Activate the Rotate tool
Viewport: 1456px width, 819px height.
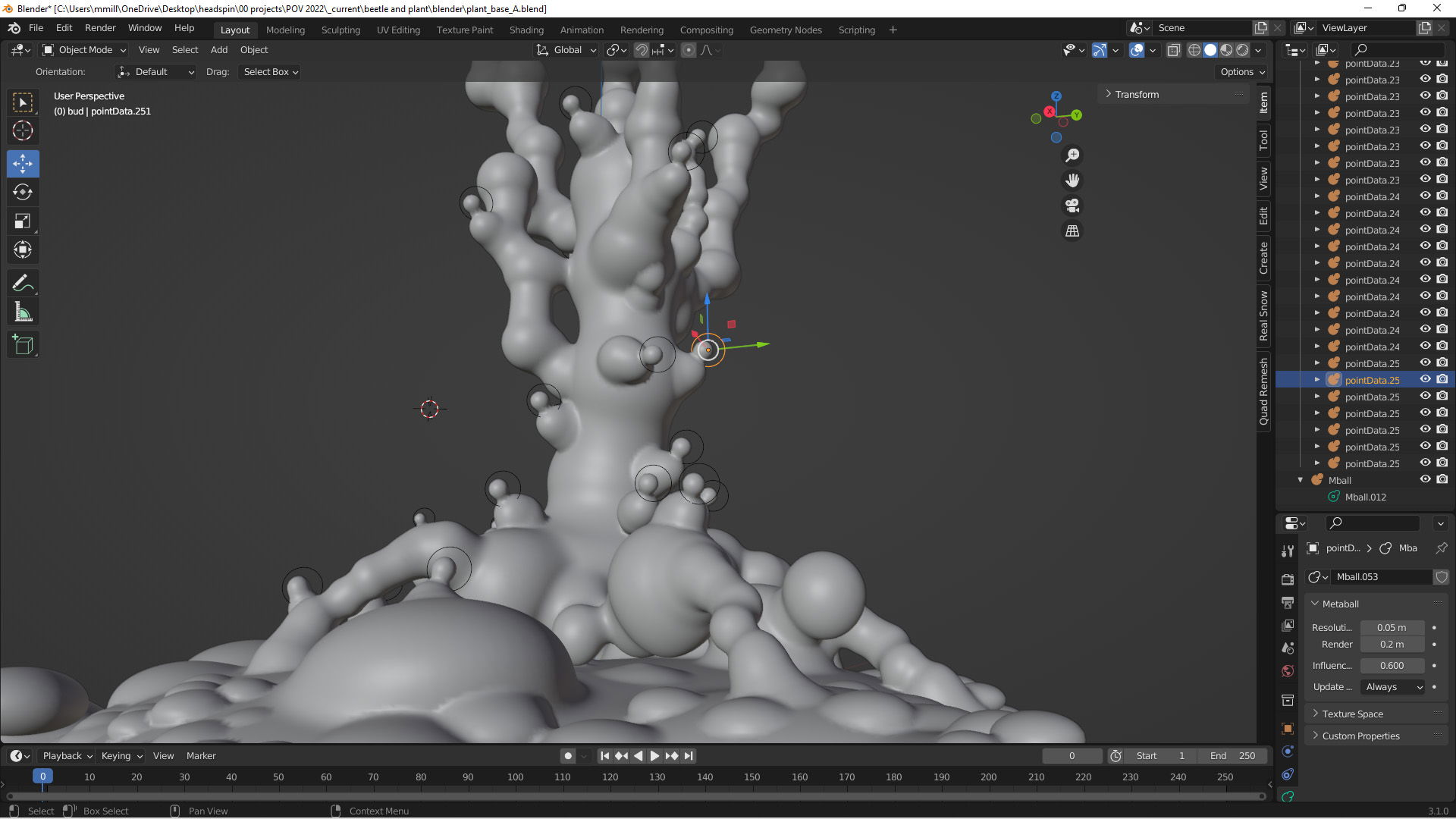click(x=23, y=192)
